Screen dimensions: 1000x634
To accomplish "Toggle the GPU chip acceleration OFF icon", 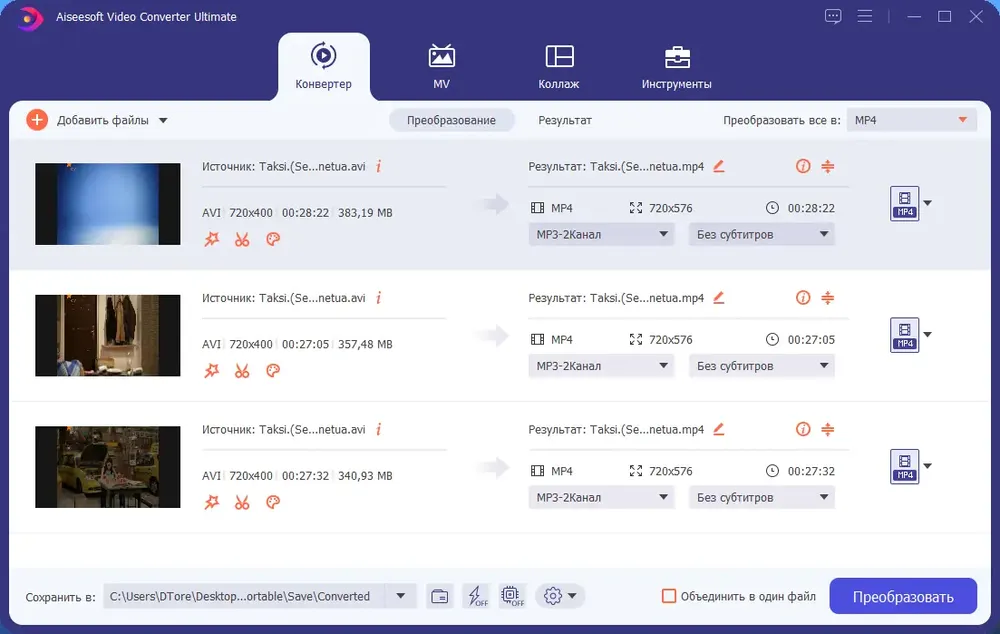I will pyautogui.click(x=512, y=596).
